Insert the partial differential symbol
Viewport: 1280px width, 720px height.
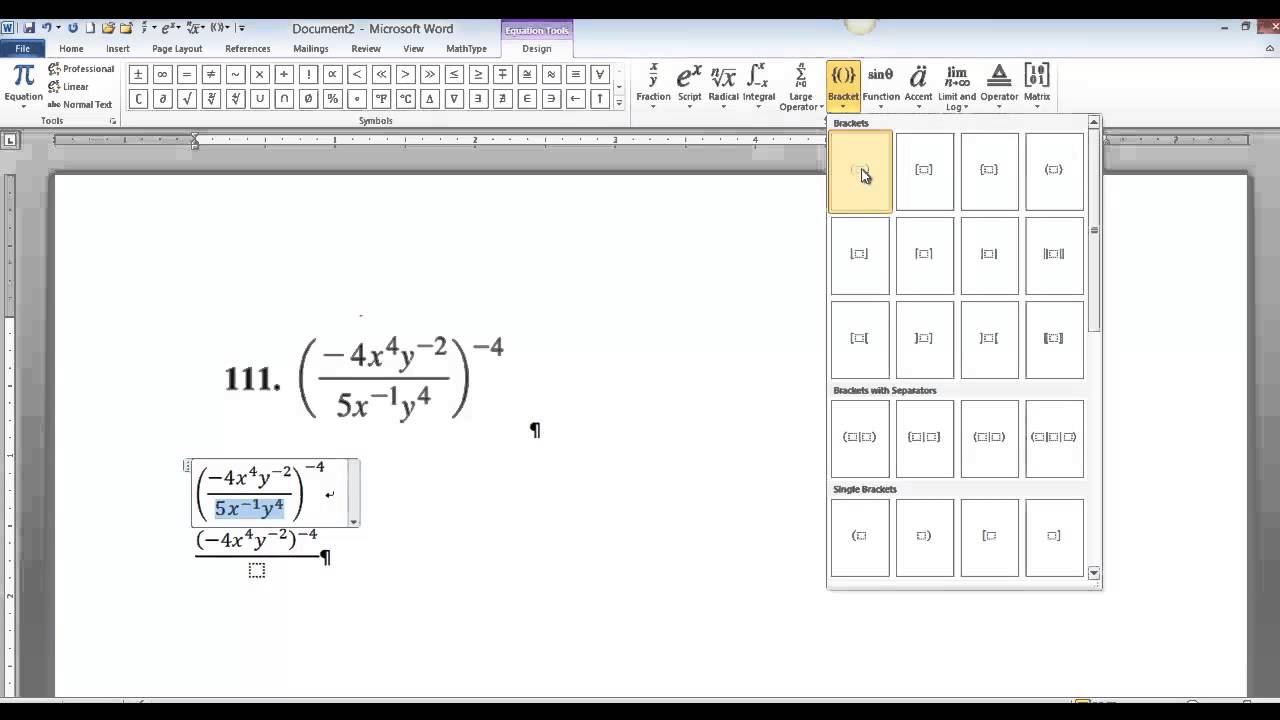pyautogui.click(x=162, y=98)
